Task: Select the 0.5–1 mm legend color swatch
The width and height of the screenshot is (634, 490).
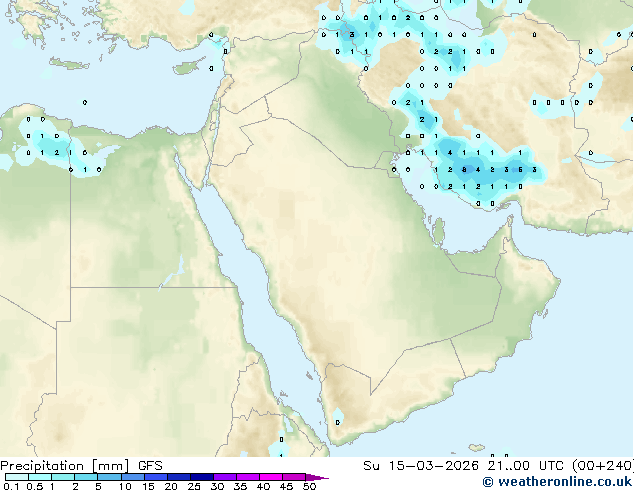Action: (x=40, y=477)
